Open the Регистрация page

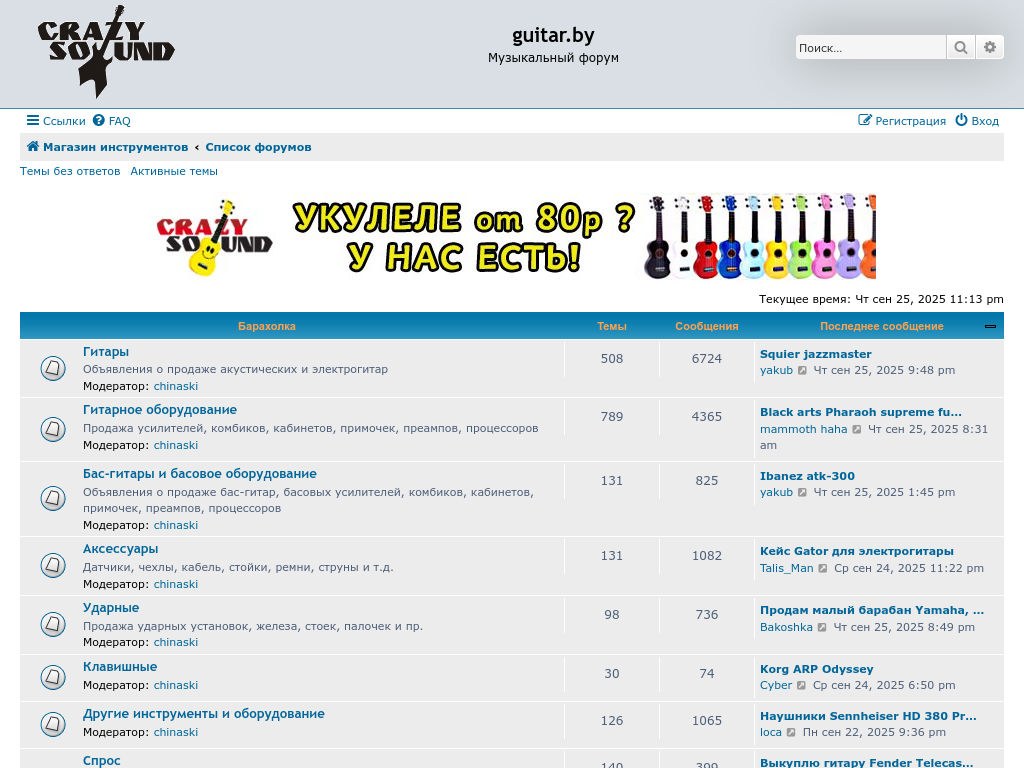[902, 121]
